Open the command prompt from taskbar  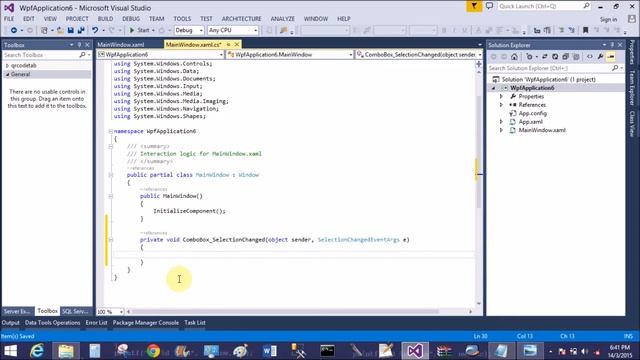coord(327,351)
